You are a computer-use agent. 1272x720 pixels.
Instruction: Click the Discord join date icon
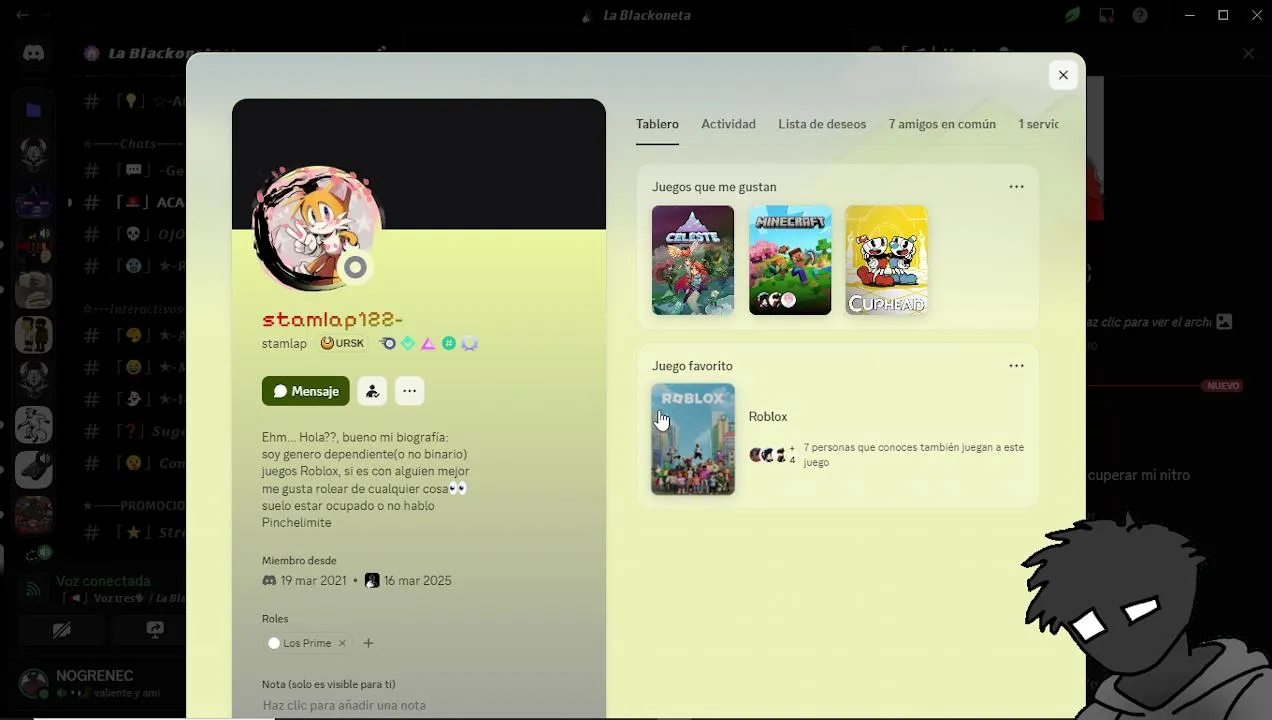(x=269, y=580)
